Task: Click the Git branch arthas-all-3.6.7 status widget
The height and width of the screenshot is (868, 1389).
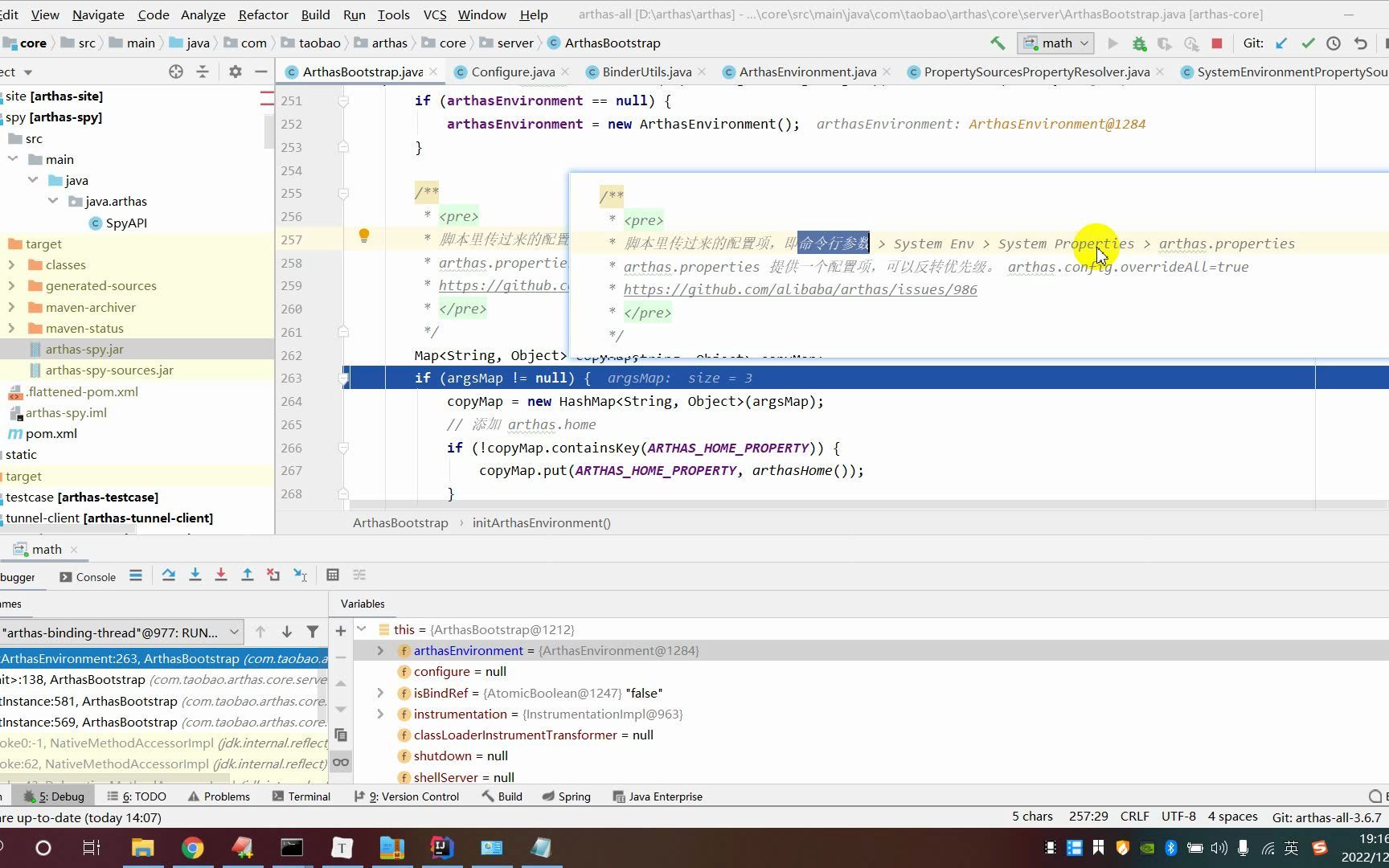Action: [1326, 817]
